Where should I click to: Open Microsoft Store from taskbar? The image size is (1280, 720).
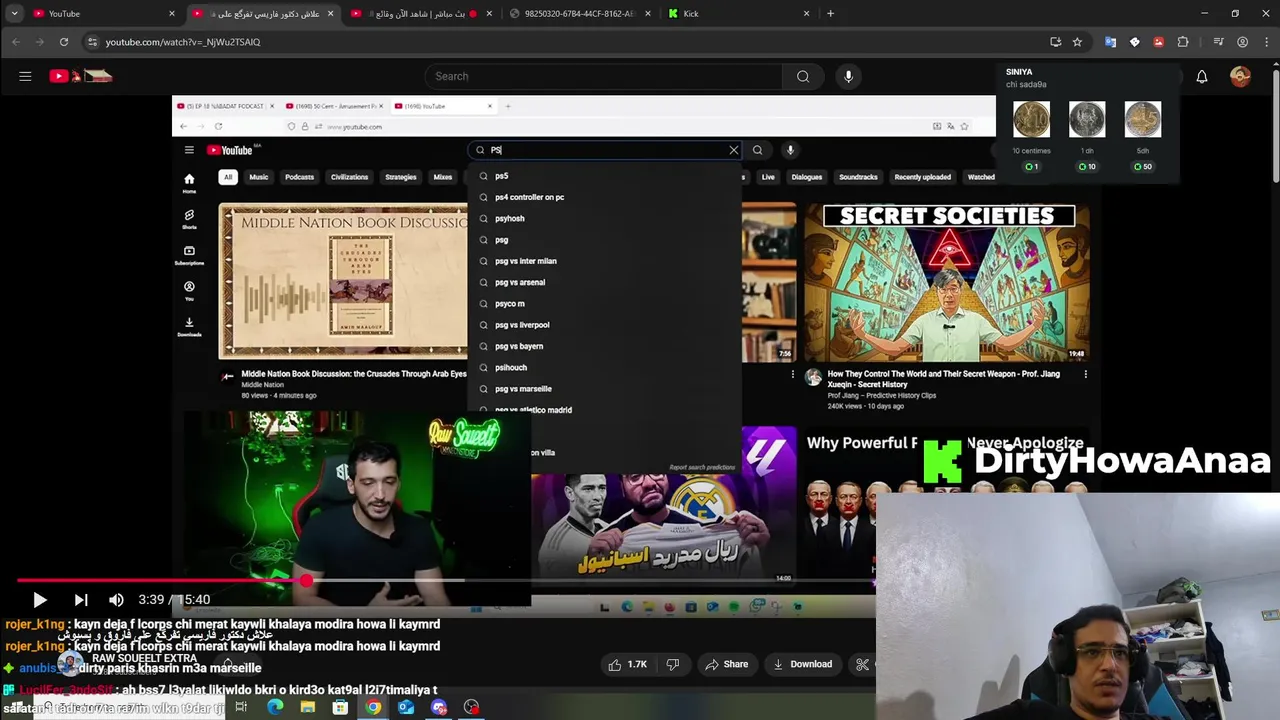coord(340,707)
